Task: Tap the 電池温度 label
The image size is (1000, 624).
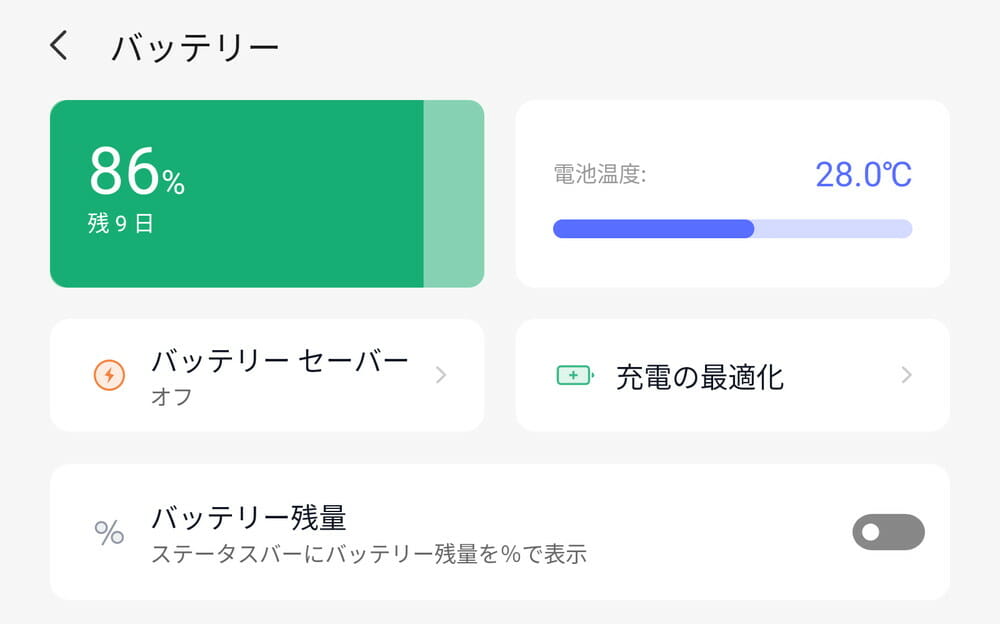Action: 600,176
